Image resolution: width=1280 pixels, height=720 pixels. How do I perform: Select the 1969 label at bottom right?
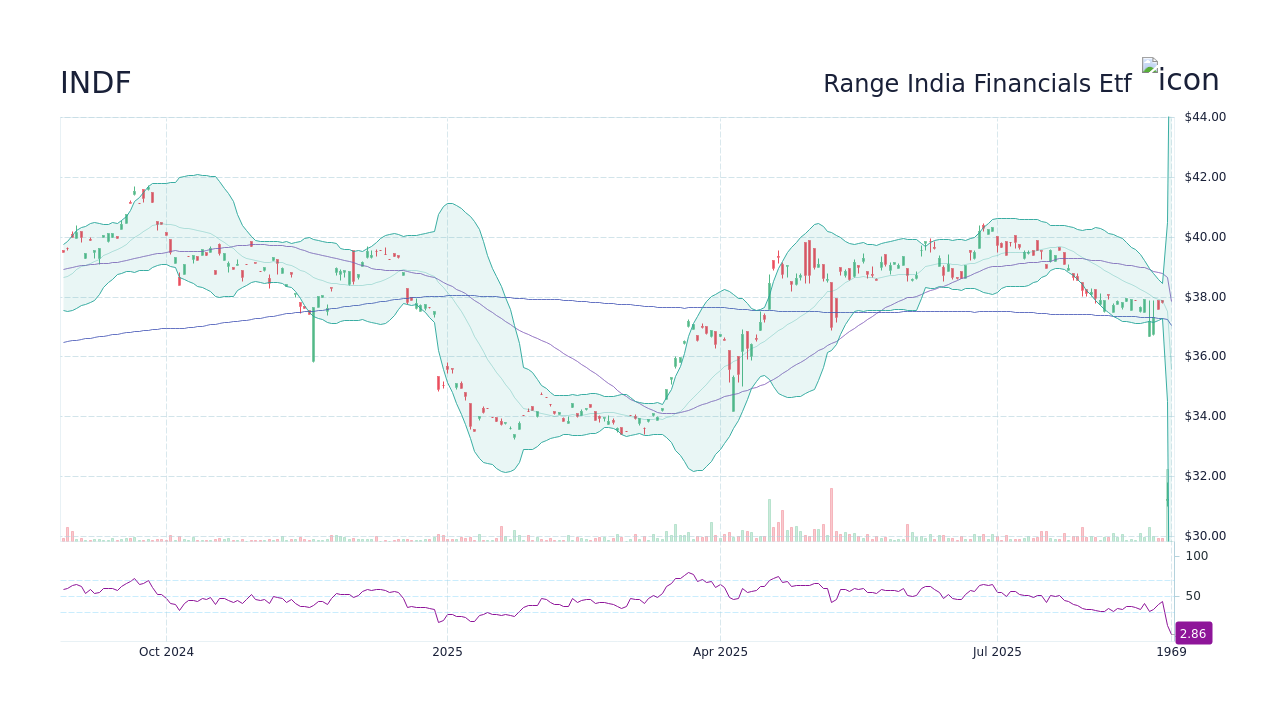pos(1169,651)
